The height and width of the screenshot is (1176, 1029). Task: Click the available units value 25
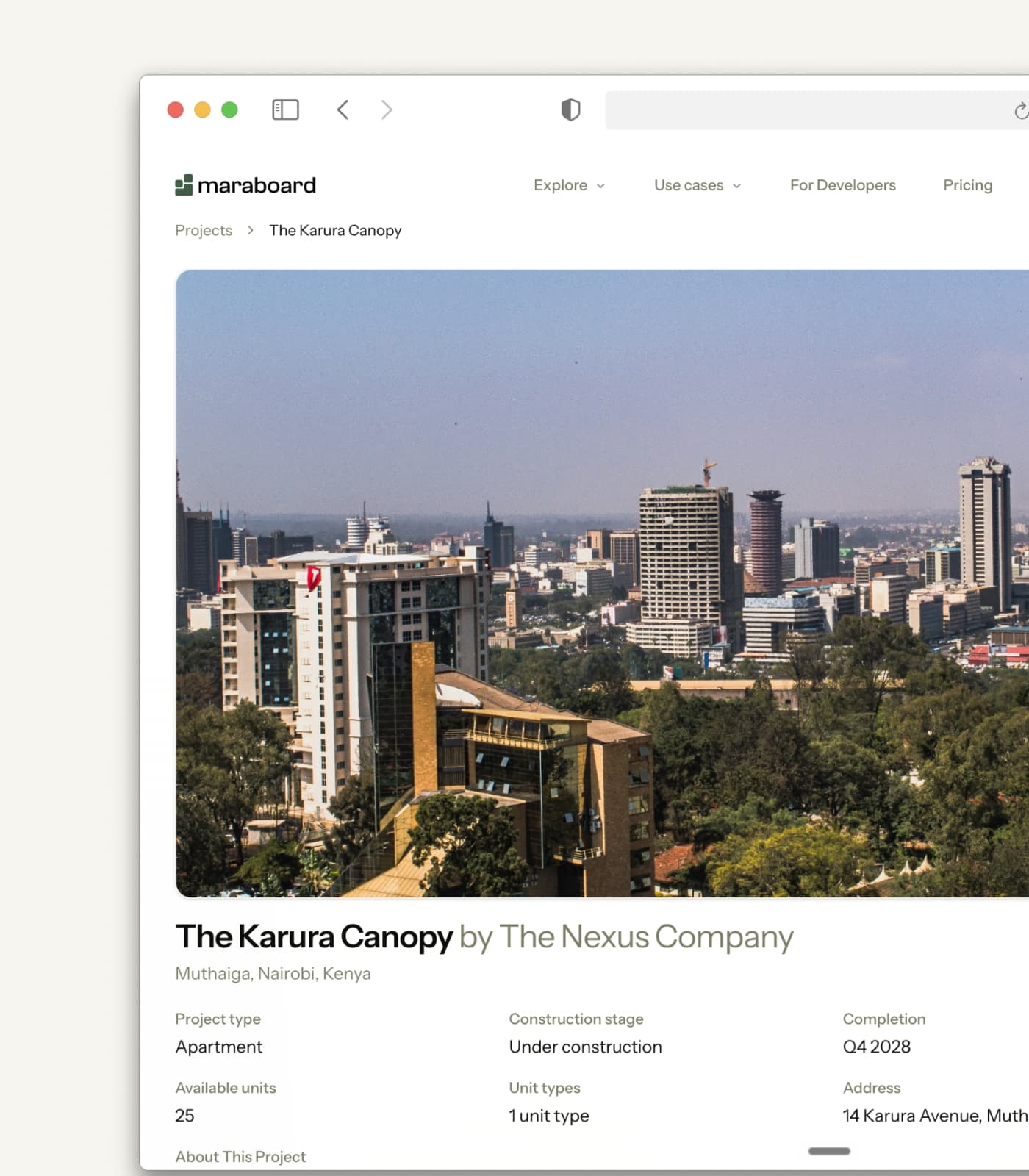click(x=184, y=1116)
